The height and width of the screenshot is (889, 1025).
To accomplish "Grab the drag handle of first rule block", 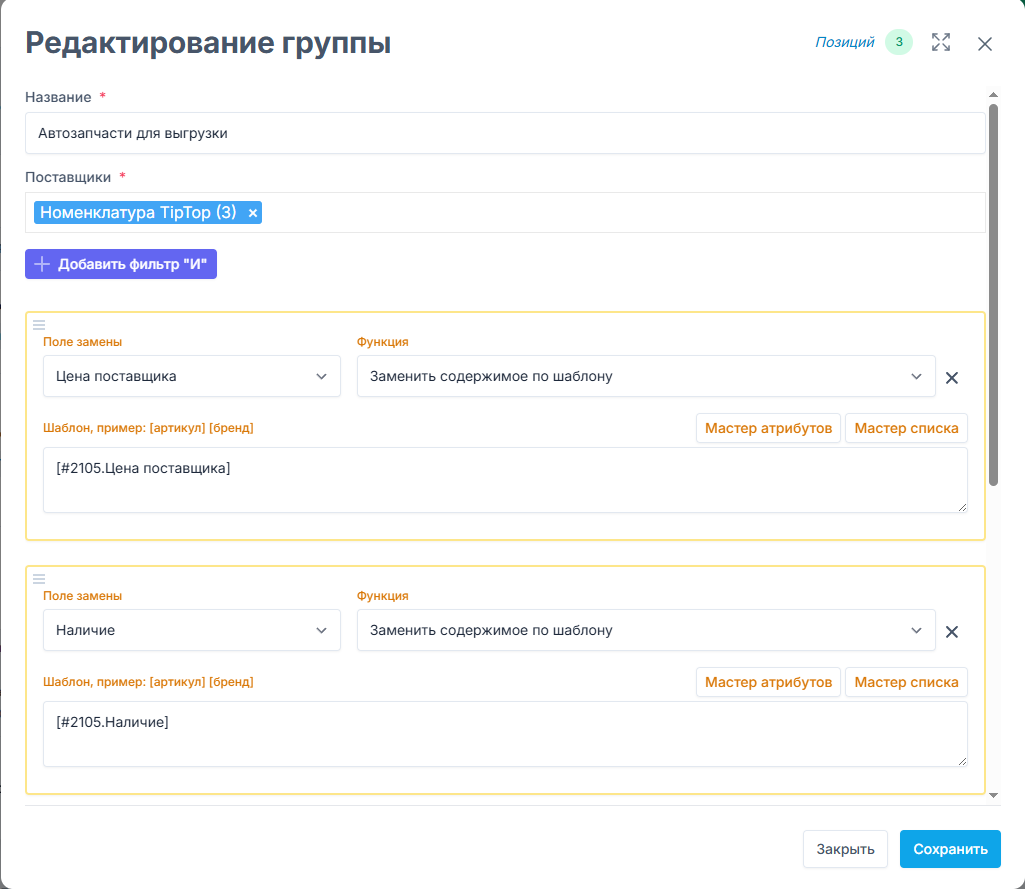I will (39, 324).
